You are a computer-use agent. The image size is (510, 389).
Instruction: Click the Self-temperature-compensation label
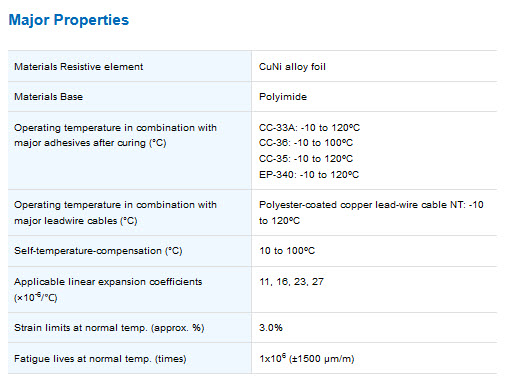point(98,251)
